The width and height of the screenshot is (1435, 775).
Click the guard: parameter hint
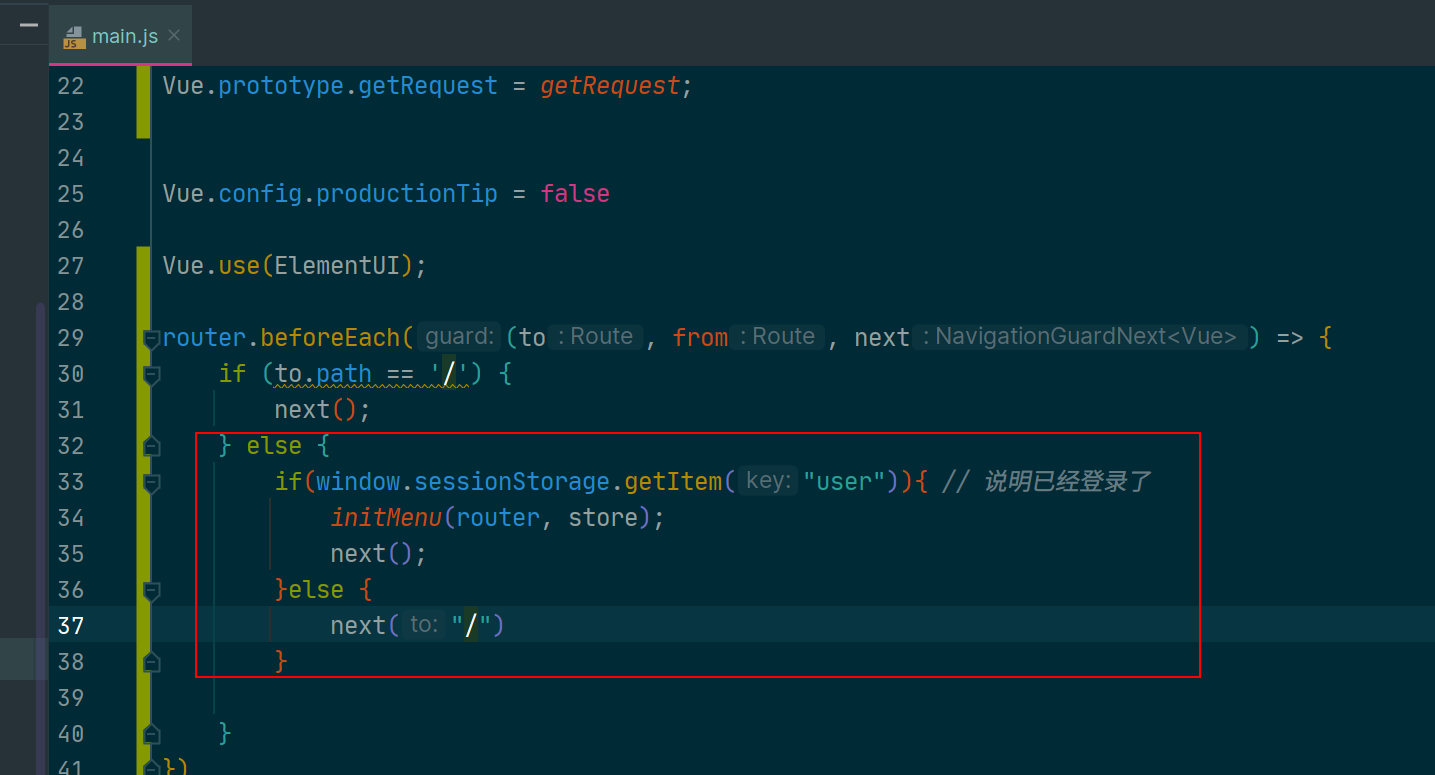[x=459, y=337]
